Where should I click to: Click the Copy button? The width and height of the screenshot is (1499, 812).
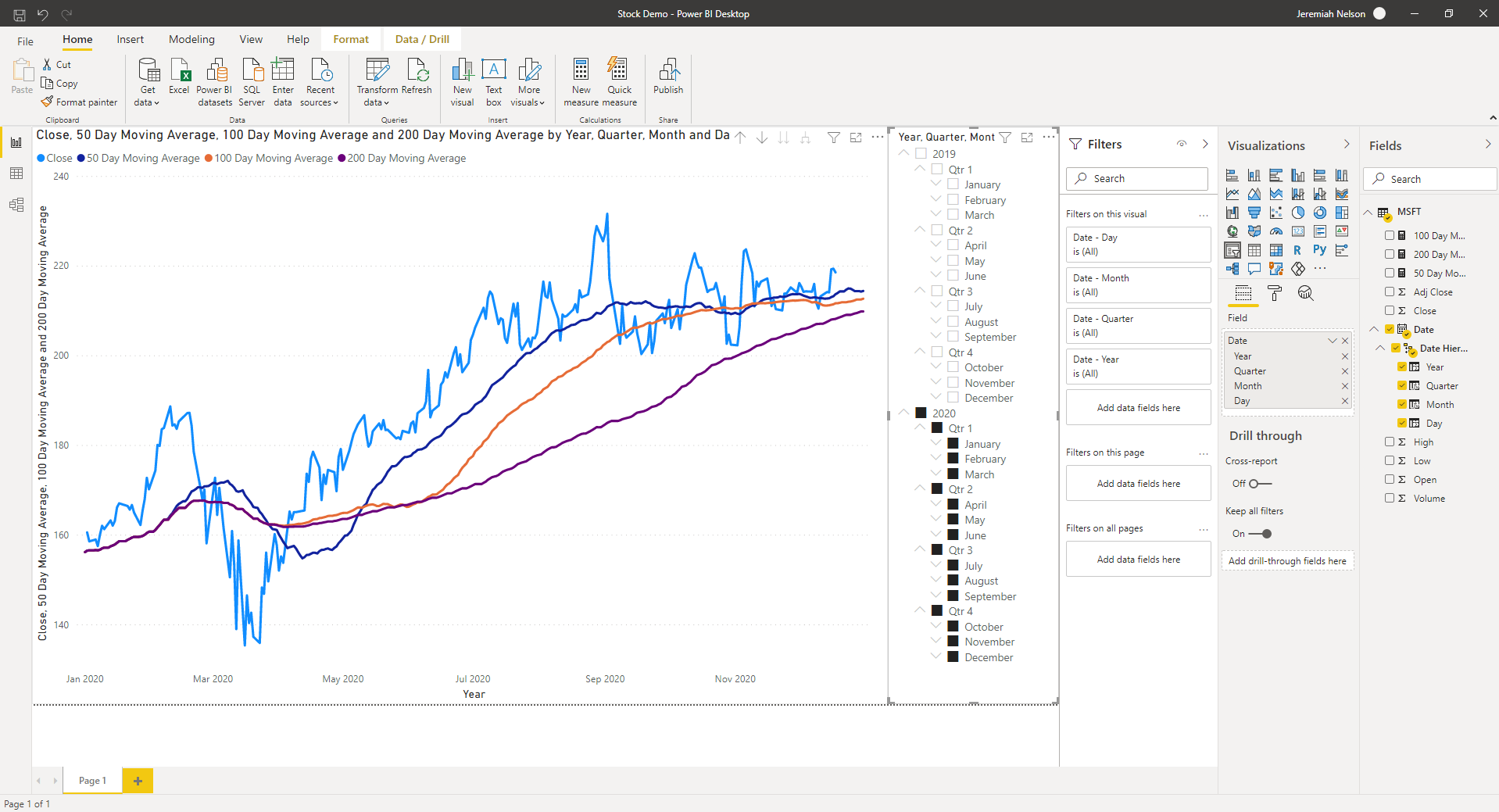click(59, 84)
